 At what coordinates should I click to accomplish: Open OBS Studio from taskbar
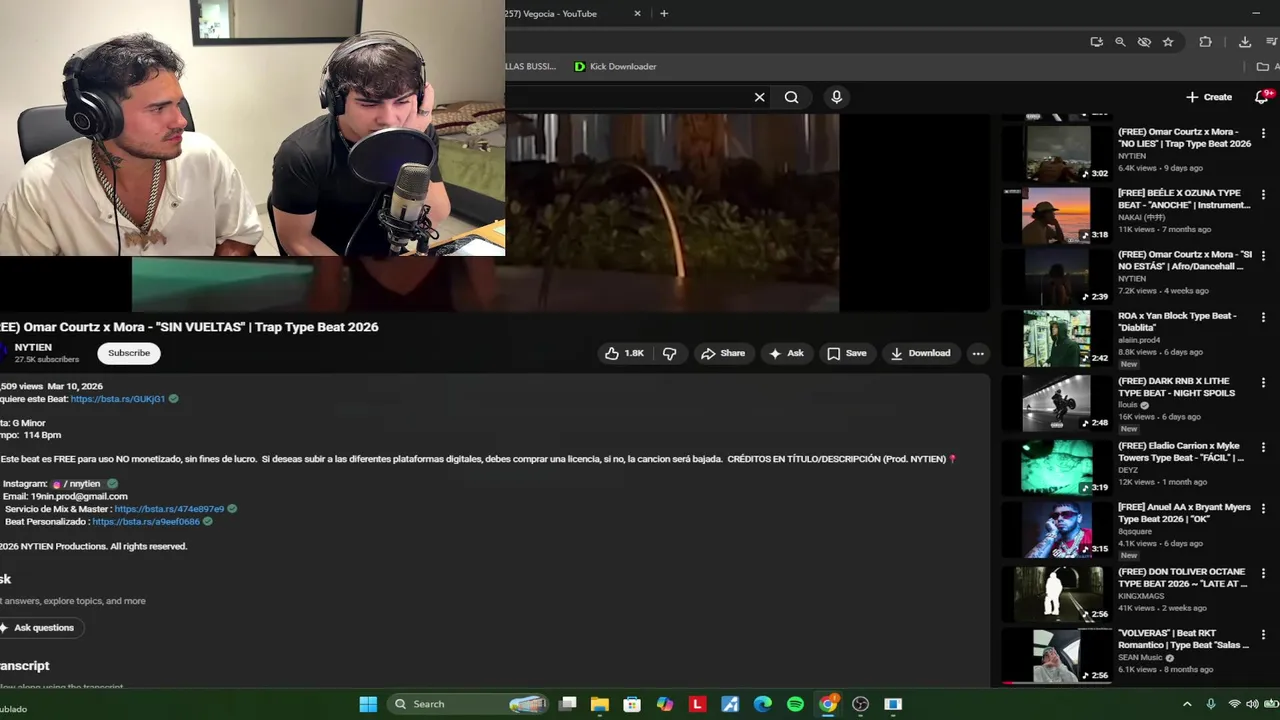pos(860,704)
